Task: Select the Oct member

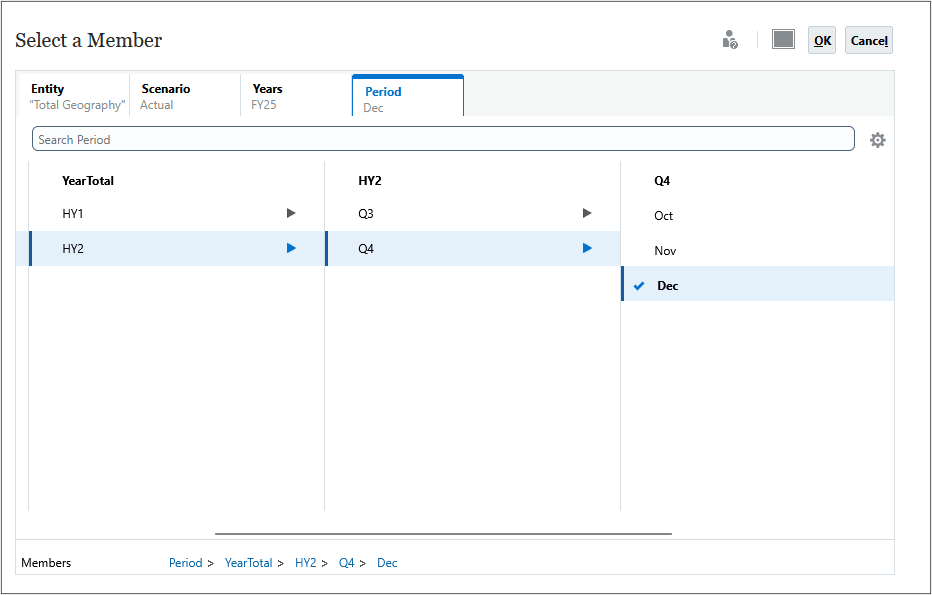Action: click(758, 216)
